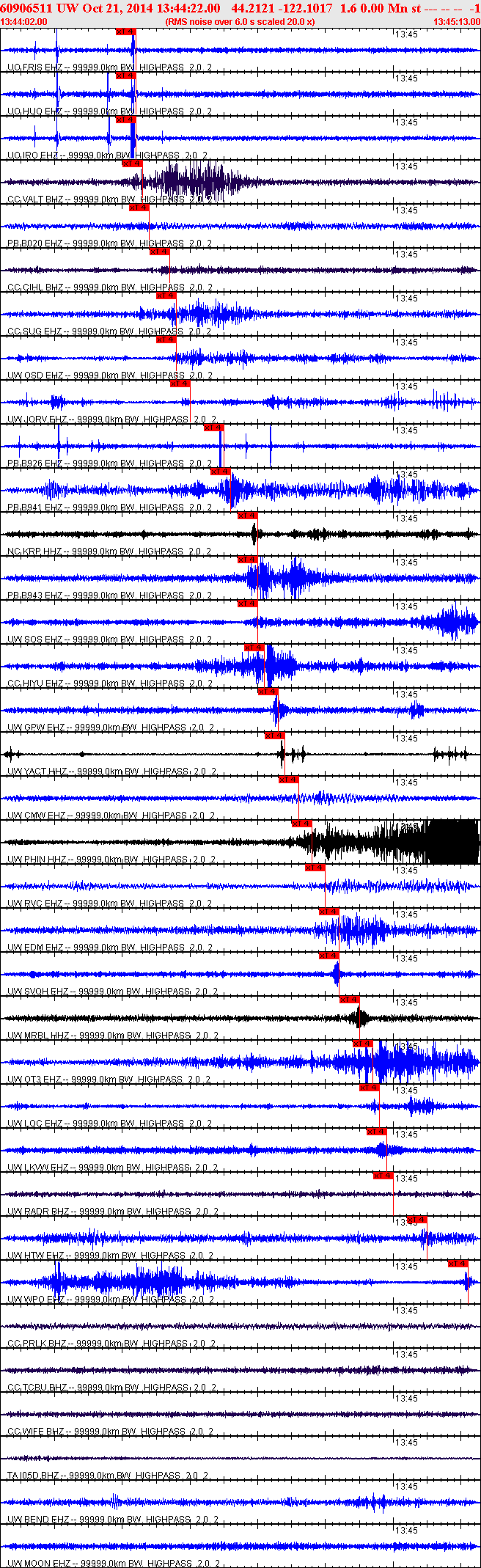Click the red pick marker on CC.VALT trace
Screen dimensions: 481x1568
point(132,164)
